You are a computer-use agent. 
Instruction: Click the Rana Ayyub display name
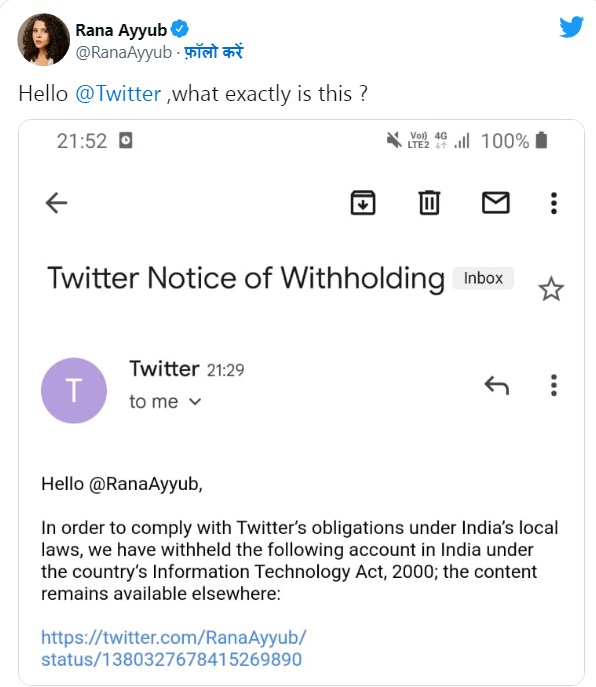click(121, 30)
